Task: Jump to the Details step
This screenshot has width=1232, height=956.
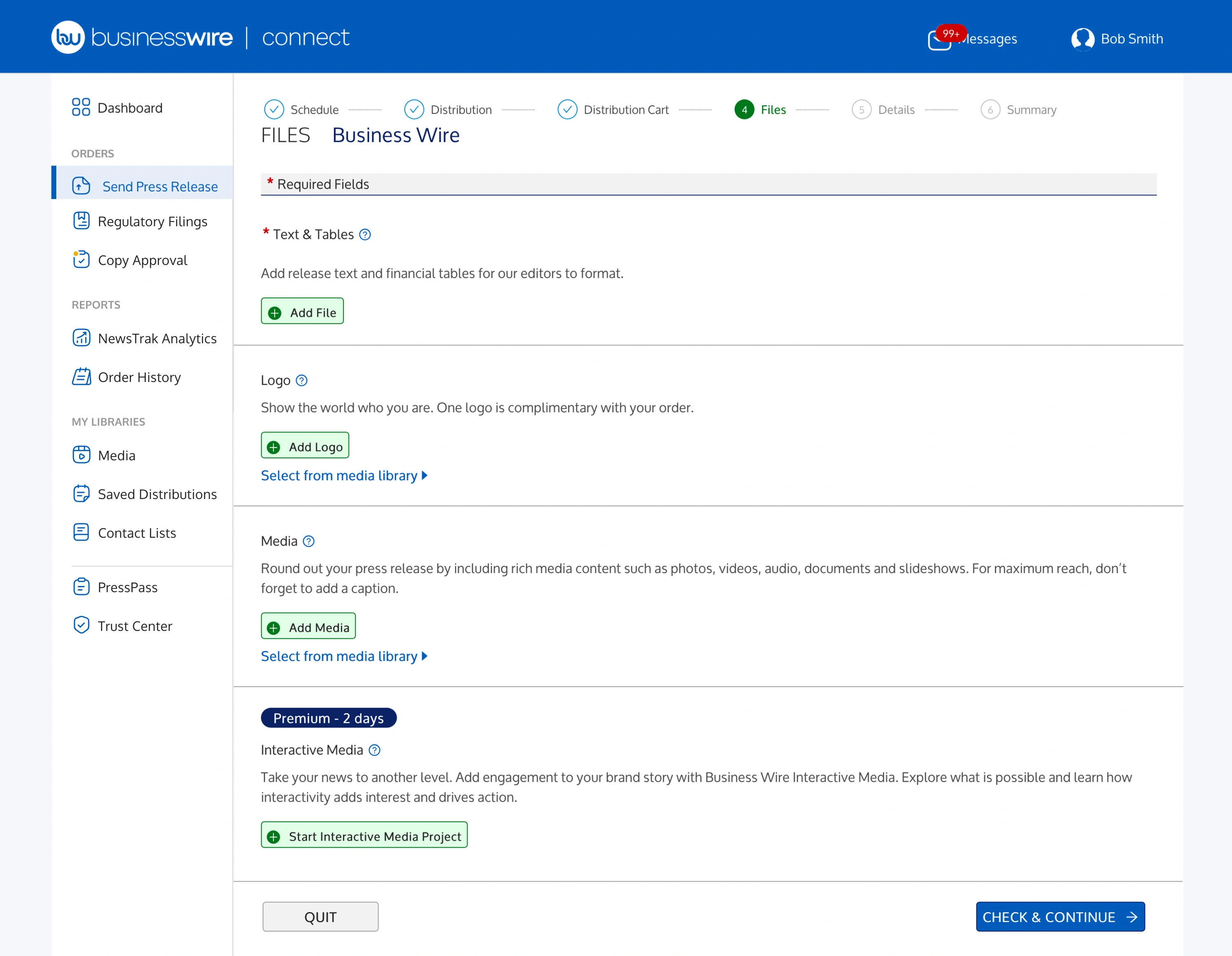Action: [x=883, y=110]
